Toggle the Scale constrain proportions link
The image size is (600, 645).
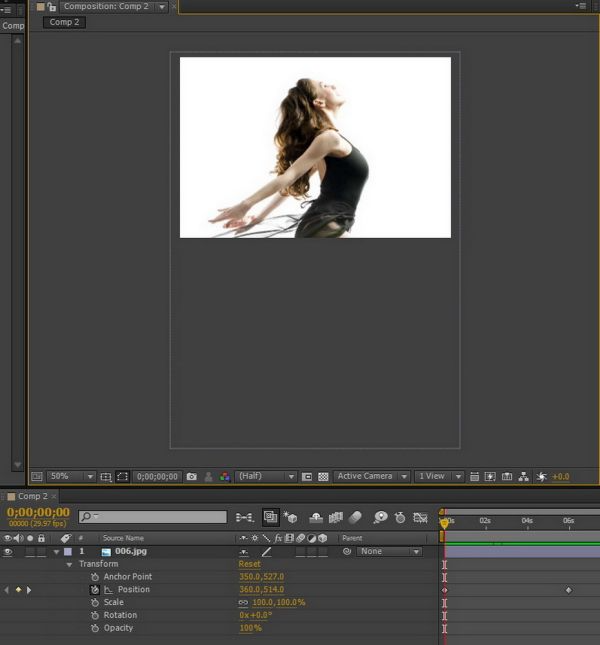[x=243, y=603]
